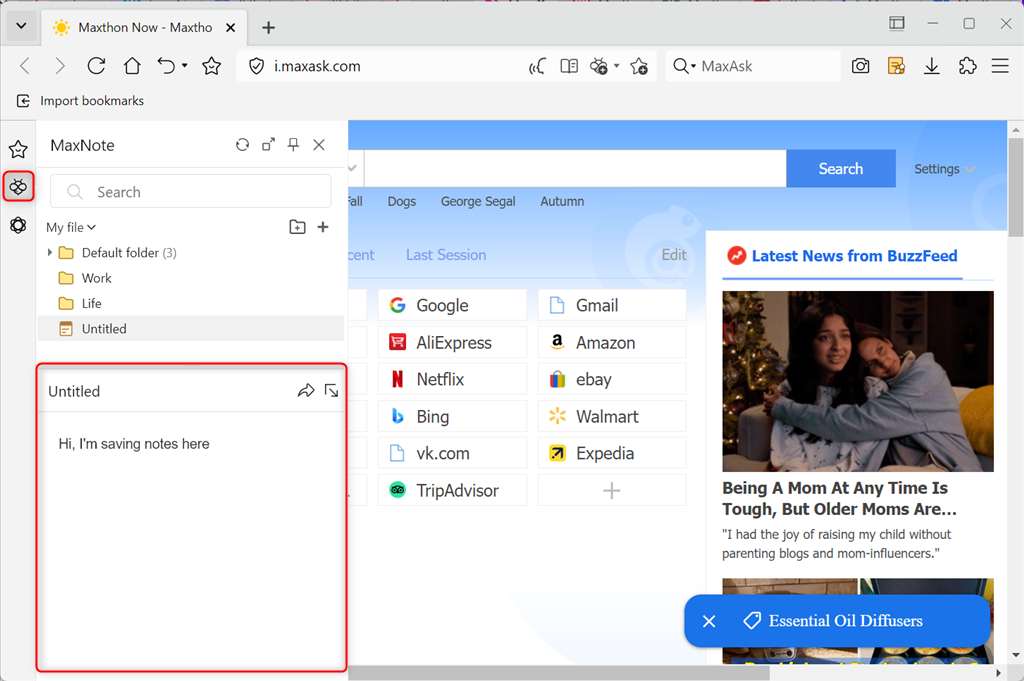Open the Netflix quick link
1024x681 pixels.
click(453, 379)
